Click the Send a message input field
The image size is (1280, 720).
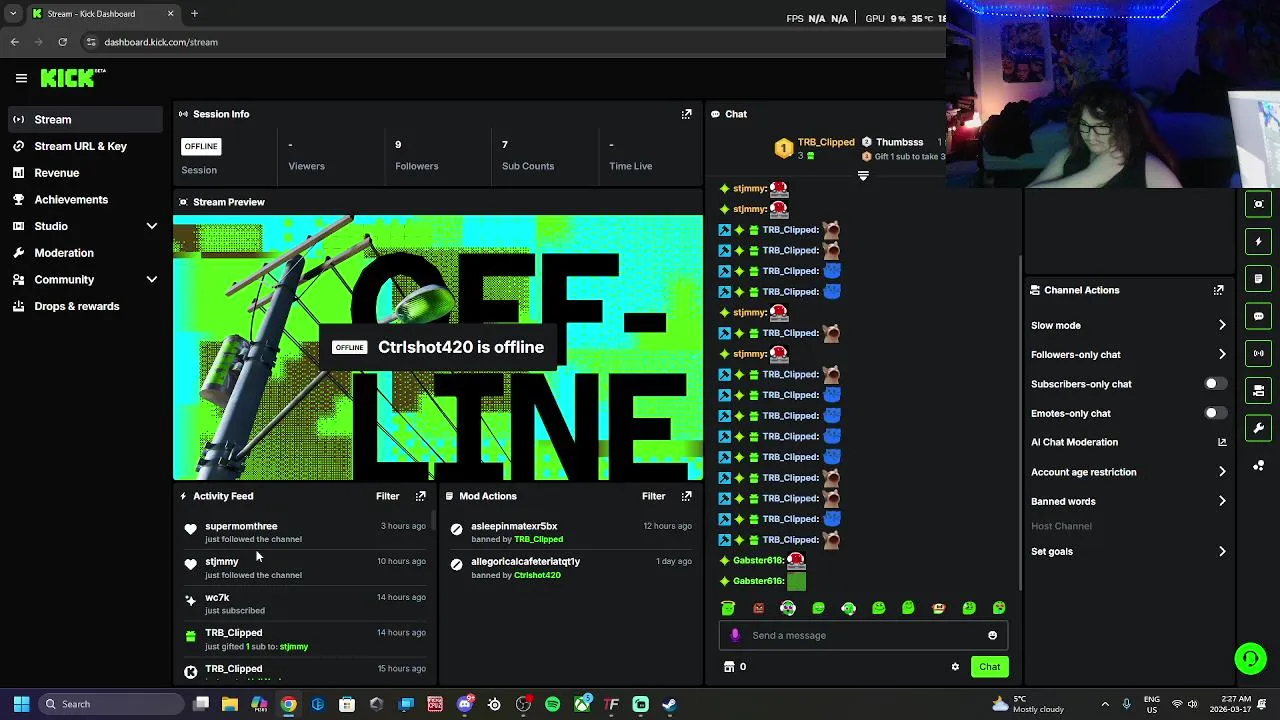(863, 635)
